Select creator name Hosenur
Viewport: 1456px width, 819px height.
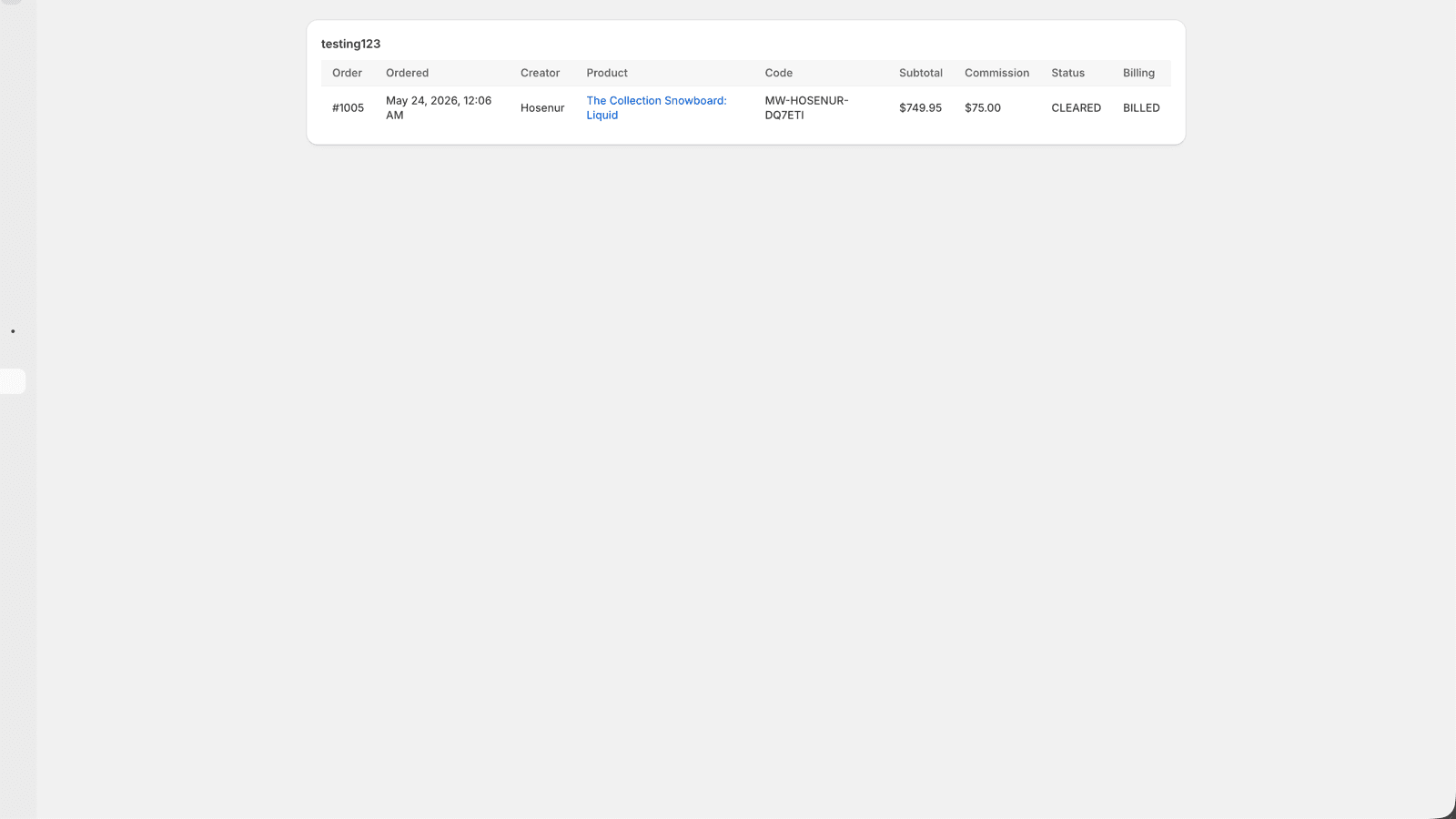(542, 107)
